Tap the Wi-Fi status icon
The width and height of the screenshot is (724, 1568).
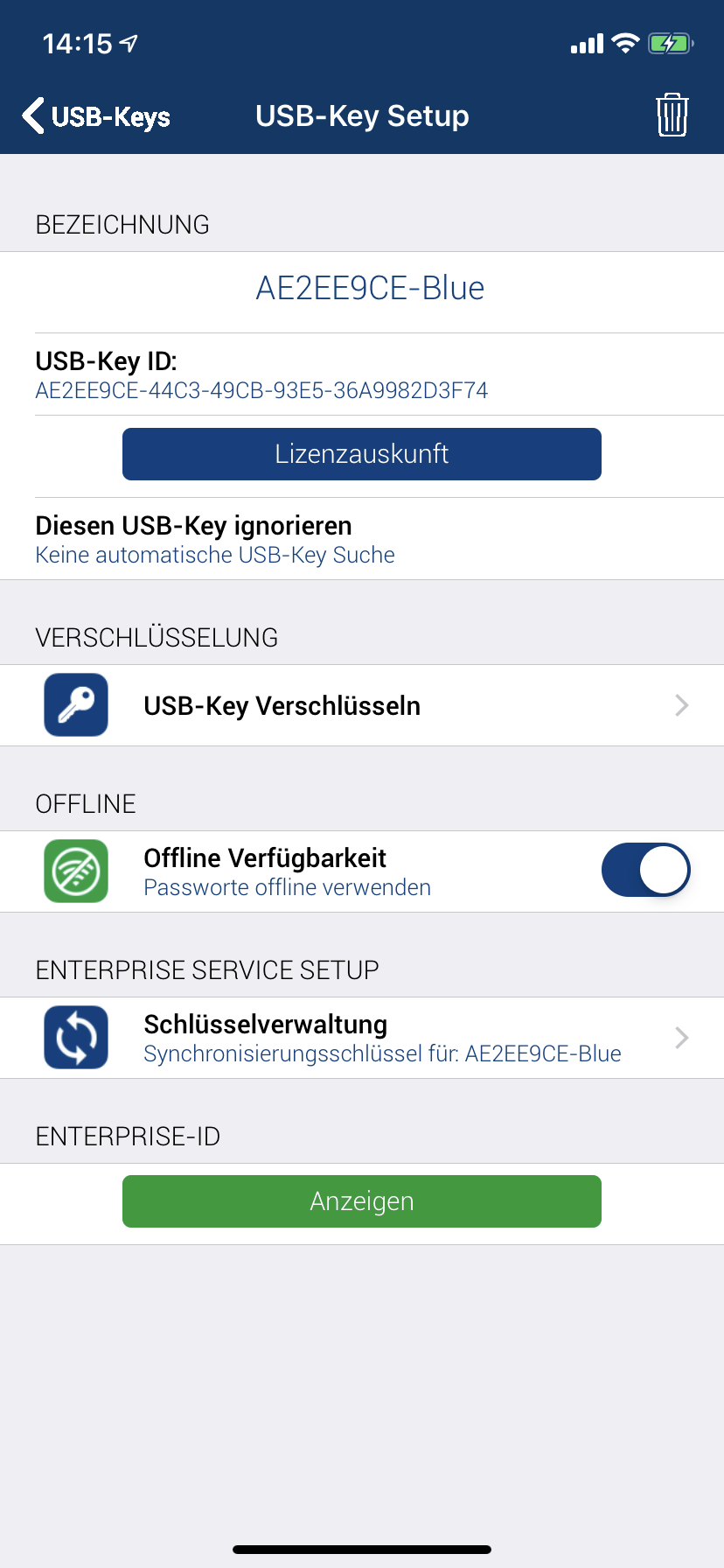(x=625, y=43)
